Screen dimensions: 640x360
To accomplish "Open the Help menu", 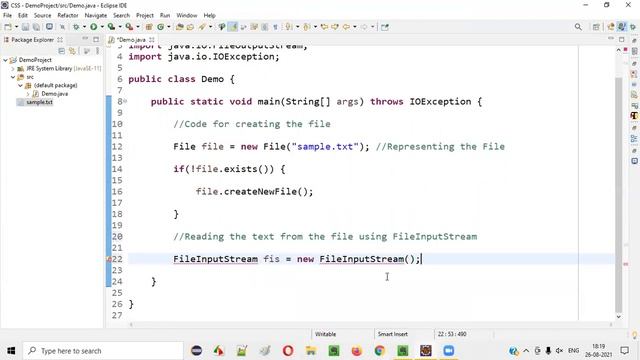I will coord(209,15).
